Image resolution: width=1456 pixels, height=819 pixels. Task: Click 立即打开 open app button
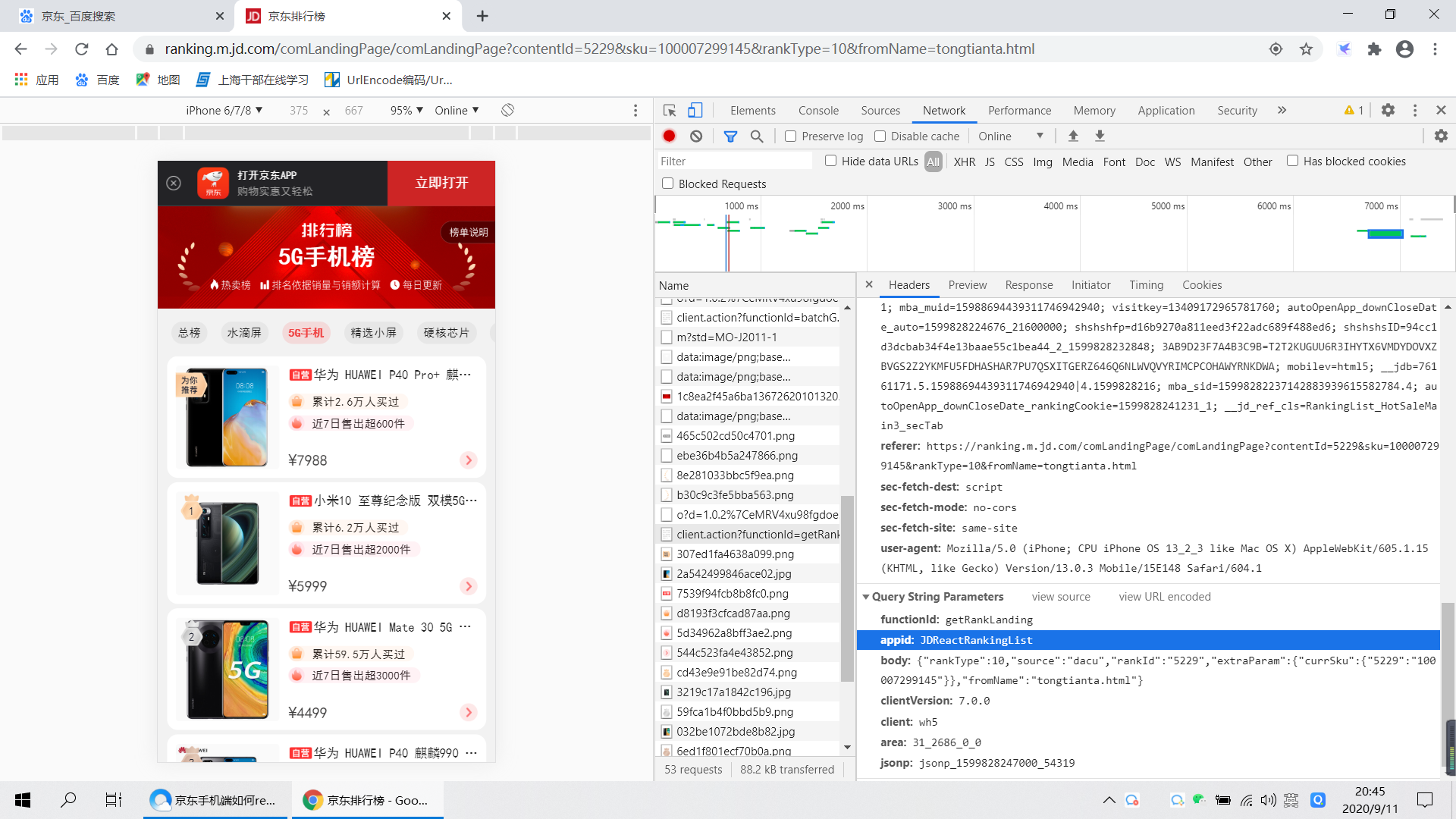pos(441,183)
